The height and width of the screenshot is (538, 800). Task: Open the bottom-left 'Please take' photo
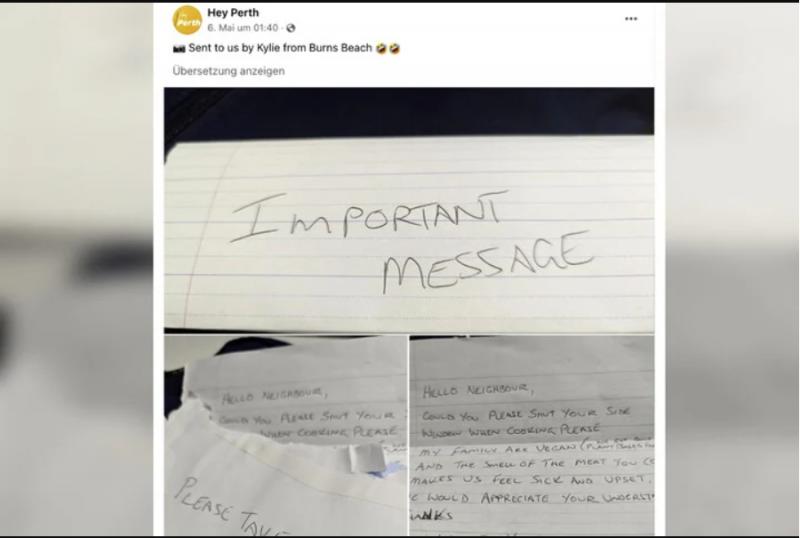click(x=286, y=435)
